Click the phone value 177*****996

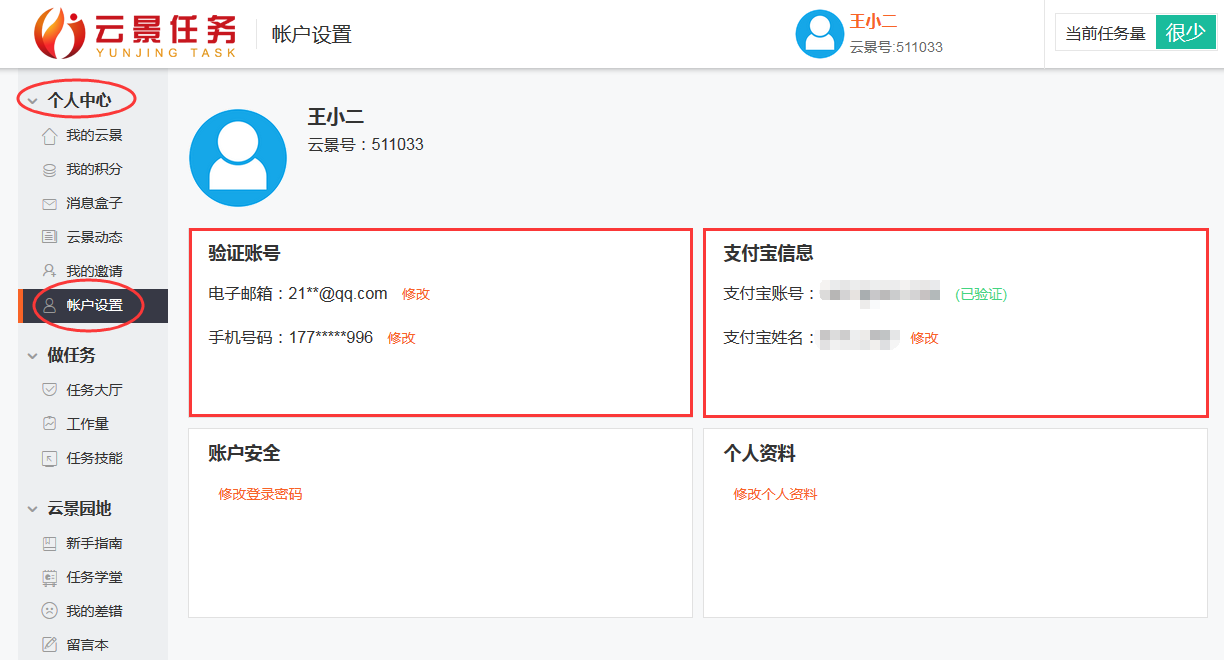[x=330, y=337]
